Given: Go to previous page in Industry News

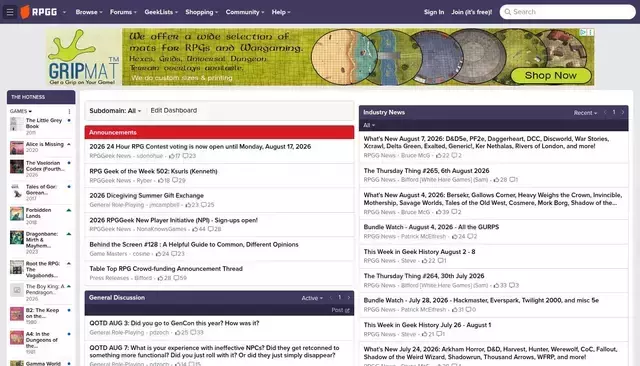Looking at the screenshot, I should pyautogui.click(x=605, y=112).
